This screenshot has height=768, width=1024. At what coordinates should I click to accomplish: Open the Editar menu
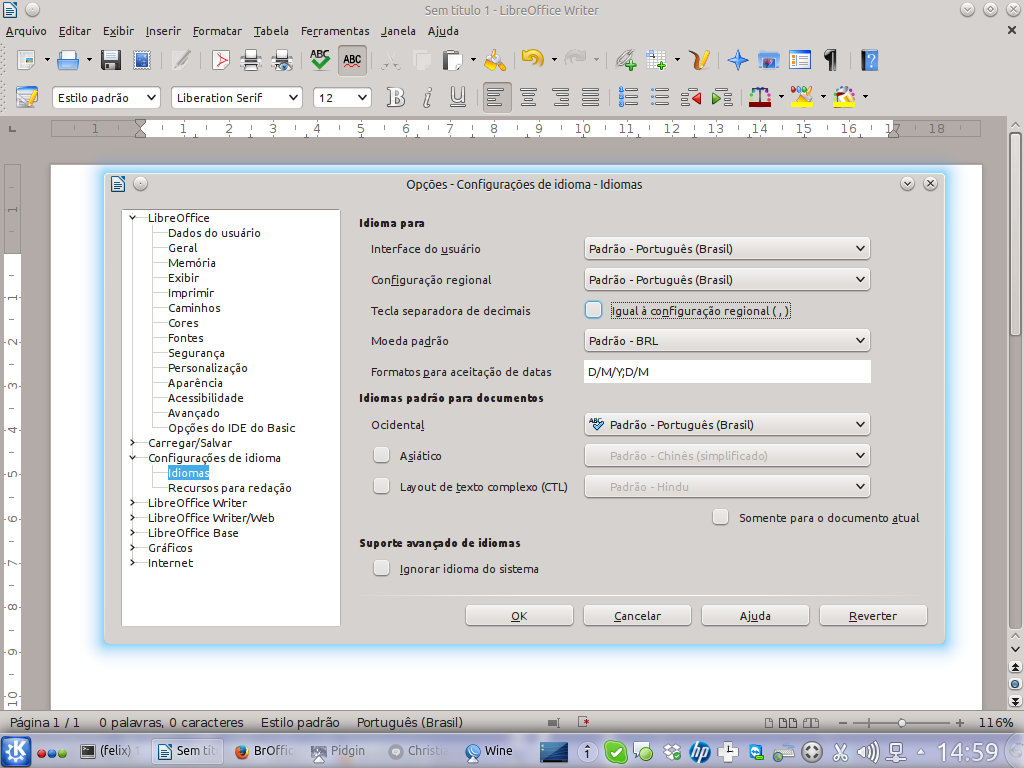[x=74, y=31]
